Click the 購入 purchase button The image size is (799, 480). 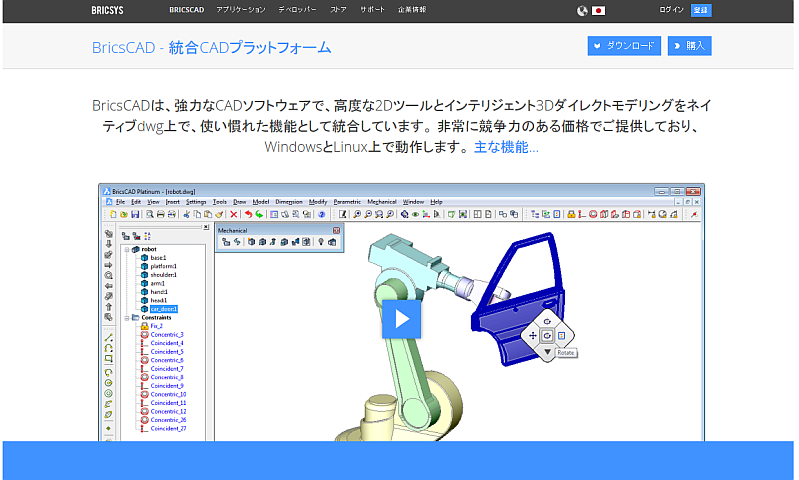point(689,46)
